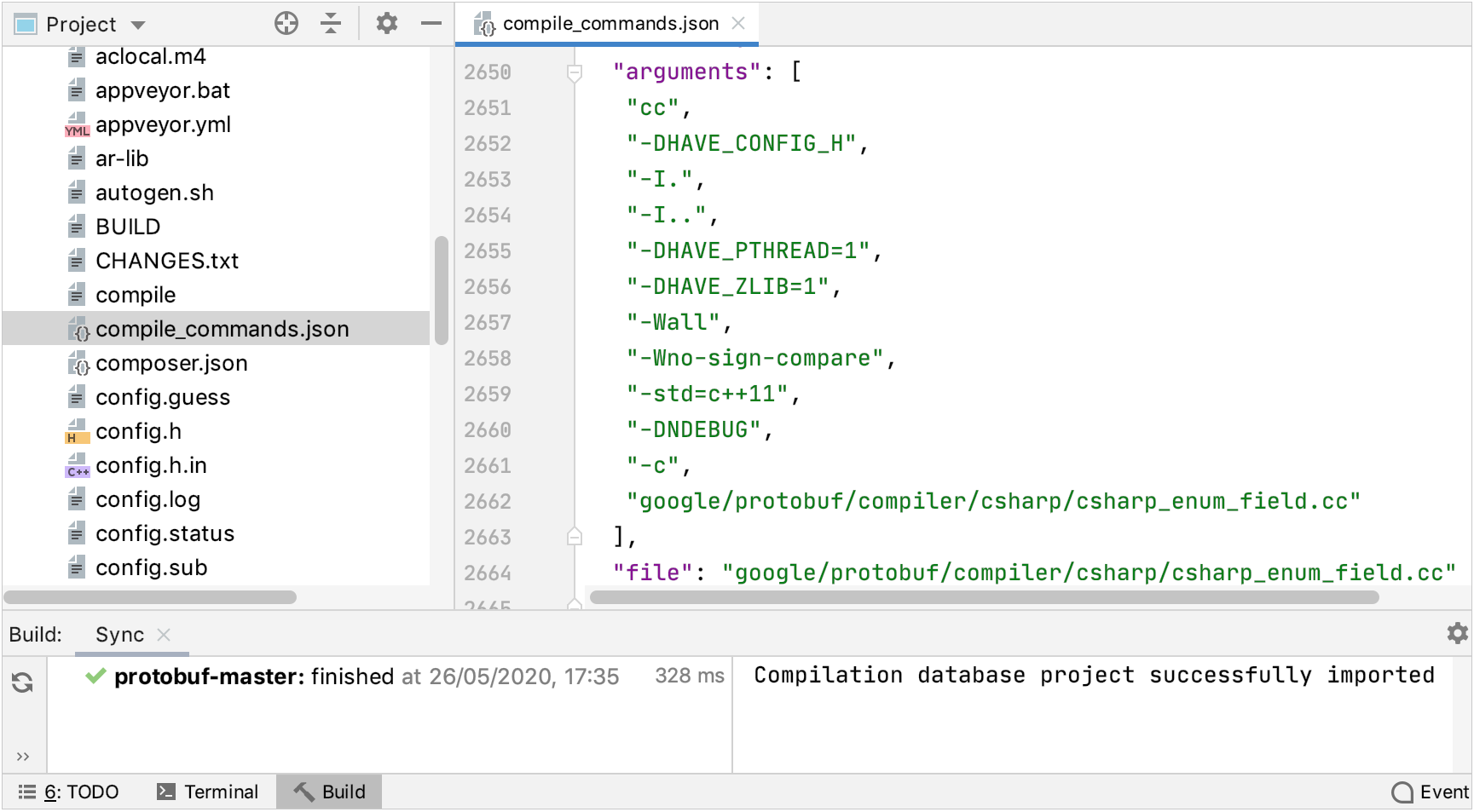1474x812 pixels.
Task: Select appveyor.yml file
Action: point(163,124)
